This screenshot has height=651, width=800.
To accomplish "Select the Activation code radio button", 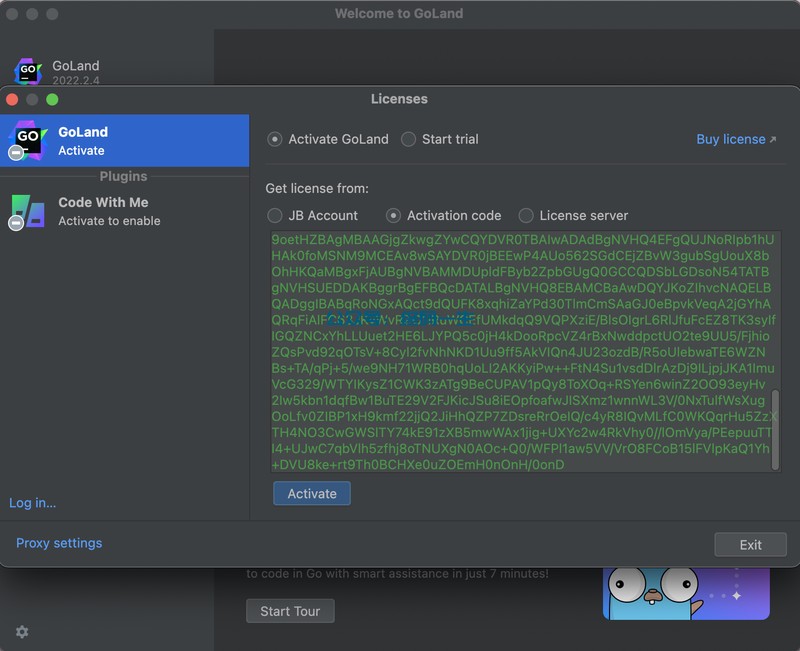I will [x=394, y=215].
